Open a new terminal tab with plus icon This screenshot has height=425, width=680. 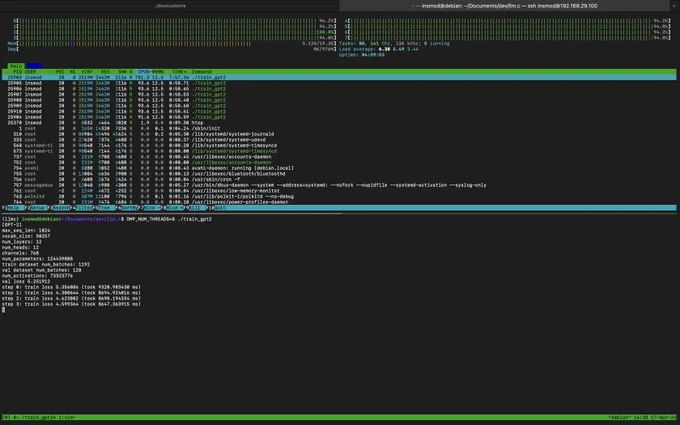674,6
